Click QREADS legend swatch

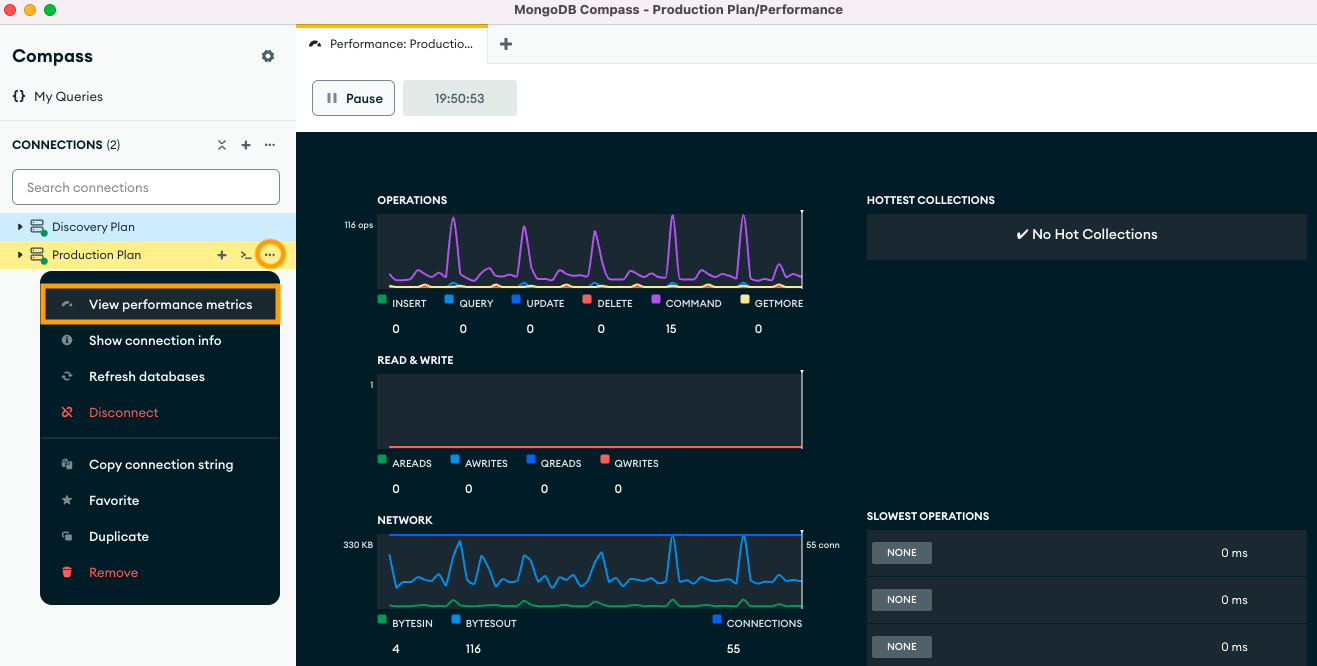click(530, 459)
